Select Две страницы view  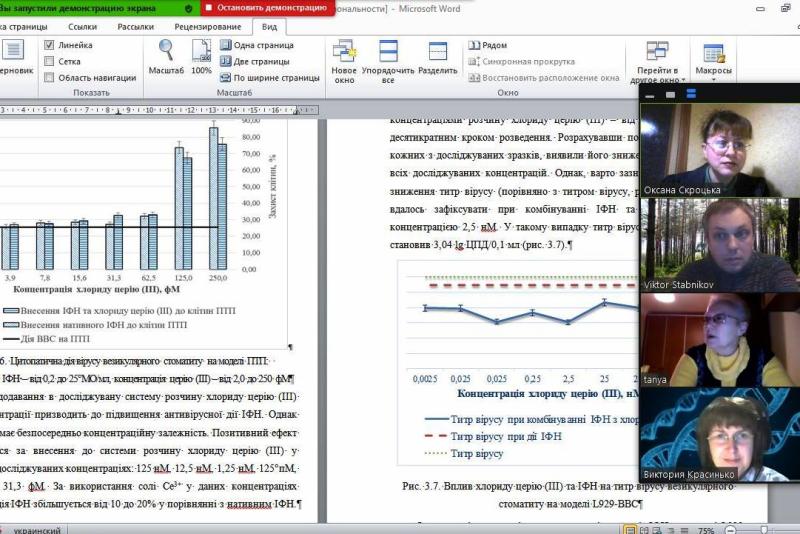click(x=255, y=61)
